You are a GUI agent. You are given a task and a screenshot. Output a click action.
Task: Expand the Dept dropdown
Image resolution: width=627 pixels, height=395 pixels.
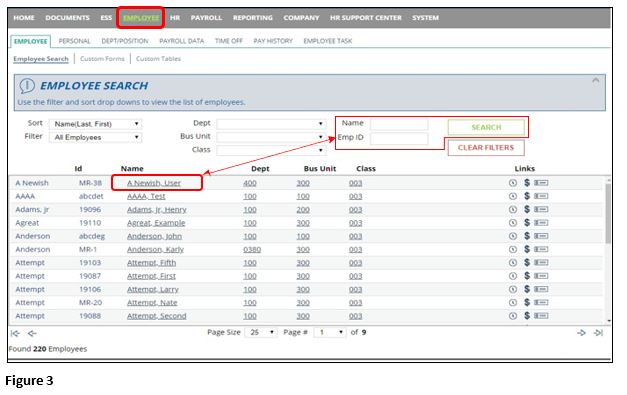(x=271, y=124)
